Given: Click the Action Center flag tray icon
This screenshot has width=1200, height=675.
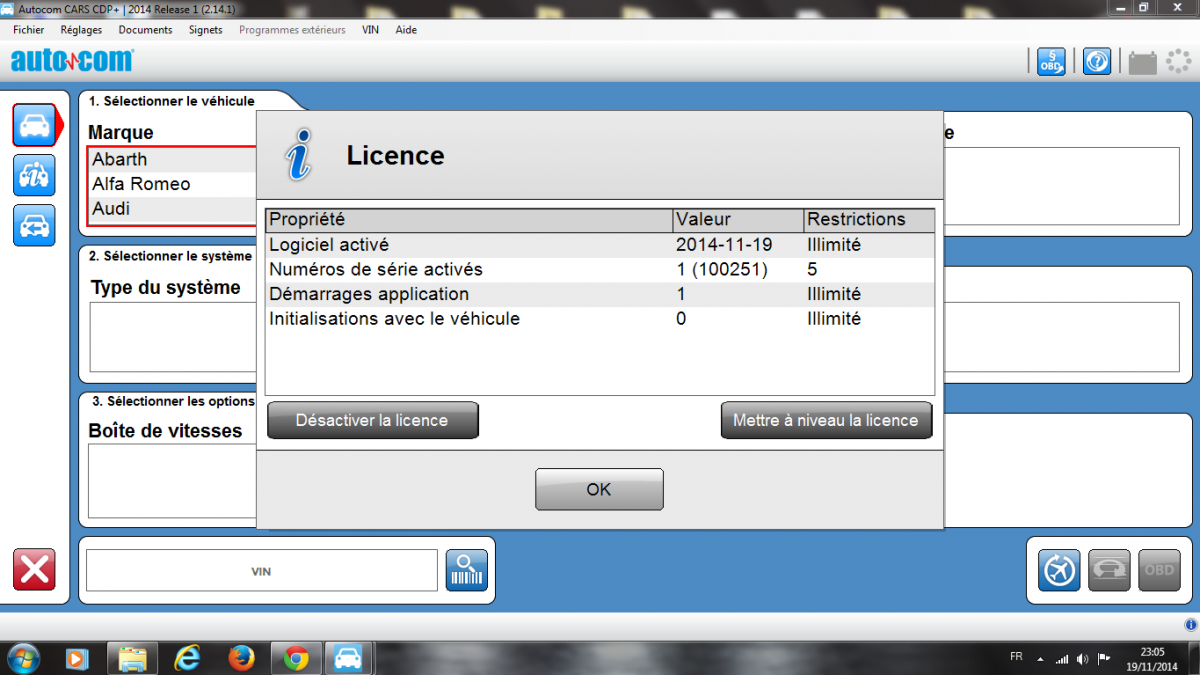Looking at the screenshot, I should click(x=1104, y=659).
